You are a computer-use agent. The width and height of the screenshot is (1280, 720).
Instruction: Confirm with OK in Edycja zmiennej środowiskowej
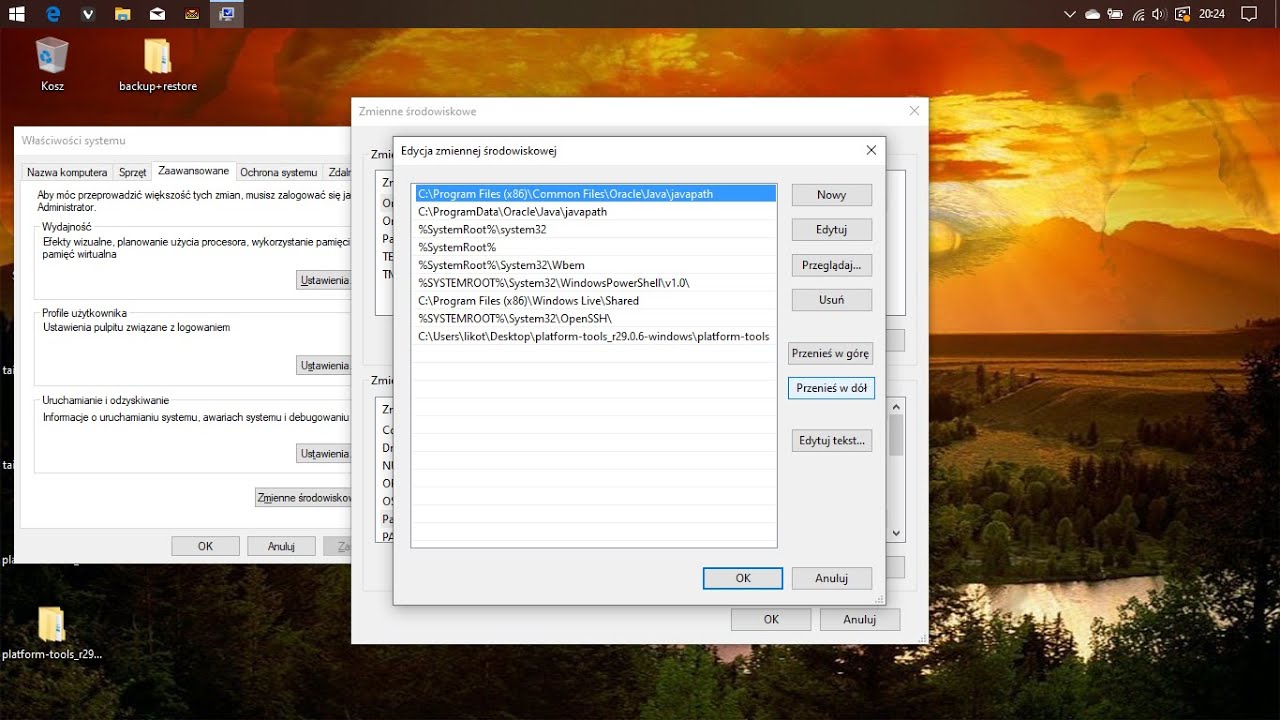pos(743,578)
